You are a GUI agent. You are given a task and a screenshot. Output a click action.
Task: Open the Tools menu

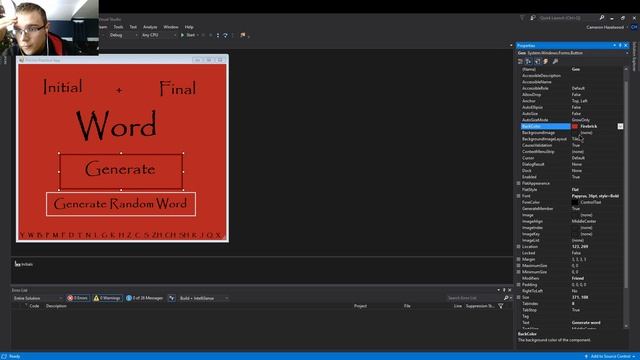click(x=118, y=27)
